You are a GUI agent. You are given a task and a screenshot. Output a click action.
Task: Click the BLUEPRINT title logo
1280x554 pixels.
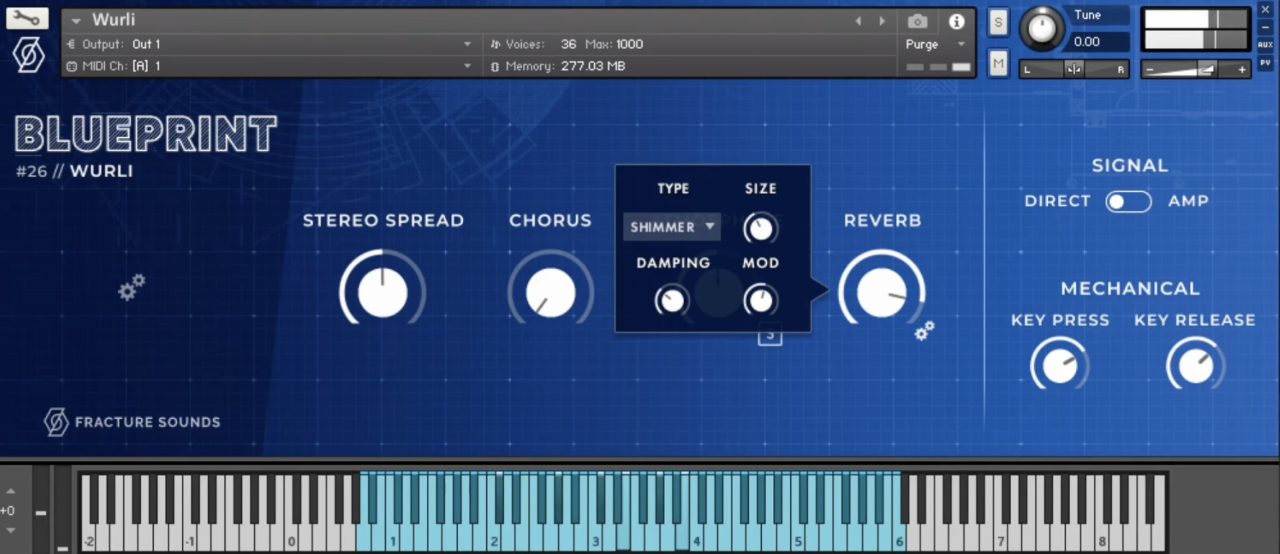tap(146, 134)
